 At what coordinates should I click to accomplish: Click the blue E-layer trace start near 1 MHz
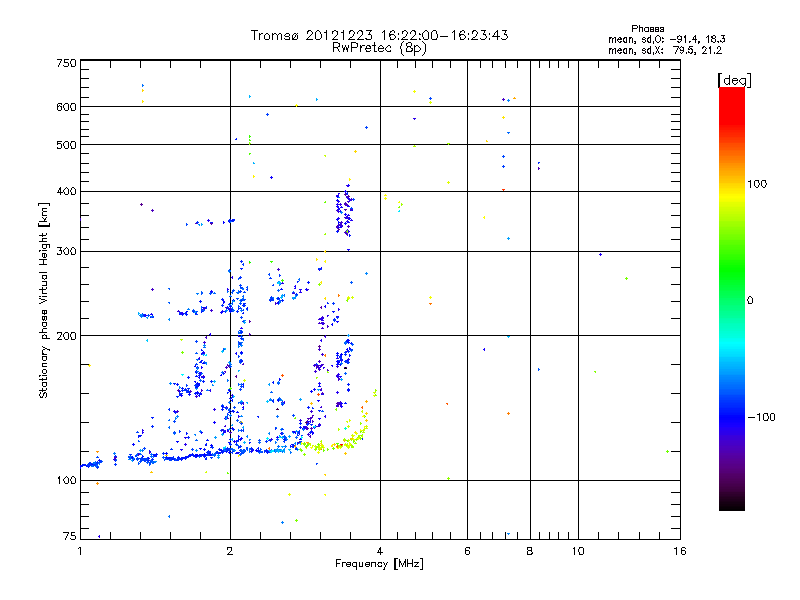(92, 464)
